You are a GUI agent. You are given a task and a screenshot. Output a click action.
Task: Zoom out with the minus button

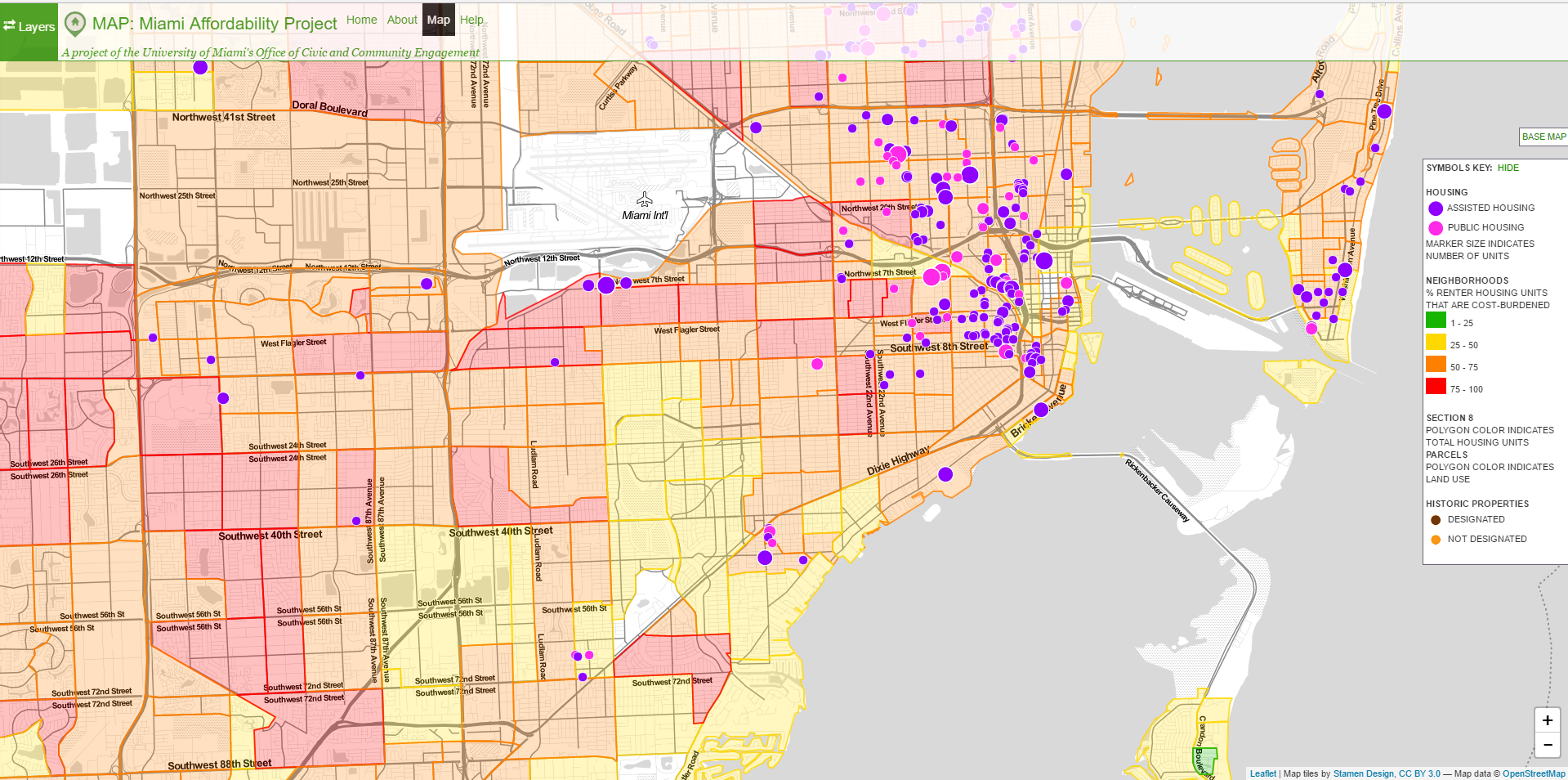tap(1547, 745)
